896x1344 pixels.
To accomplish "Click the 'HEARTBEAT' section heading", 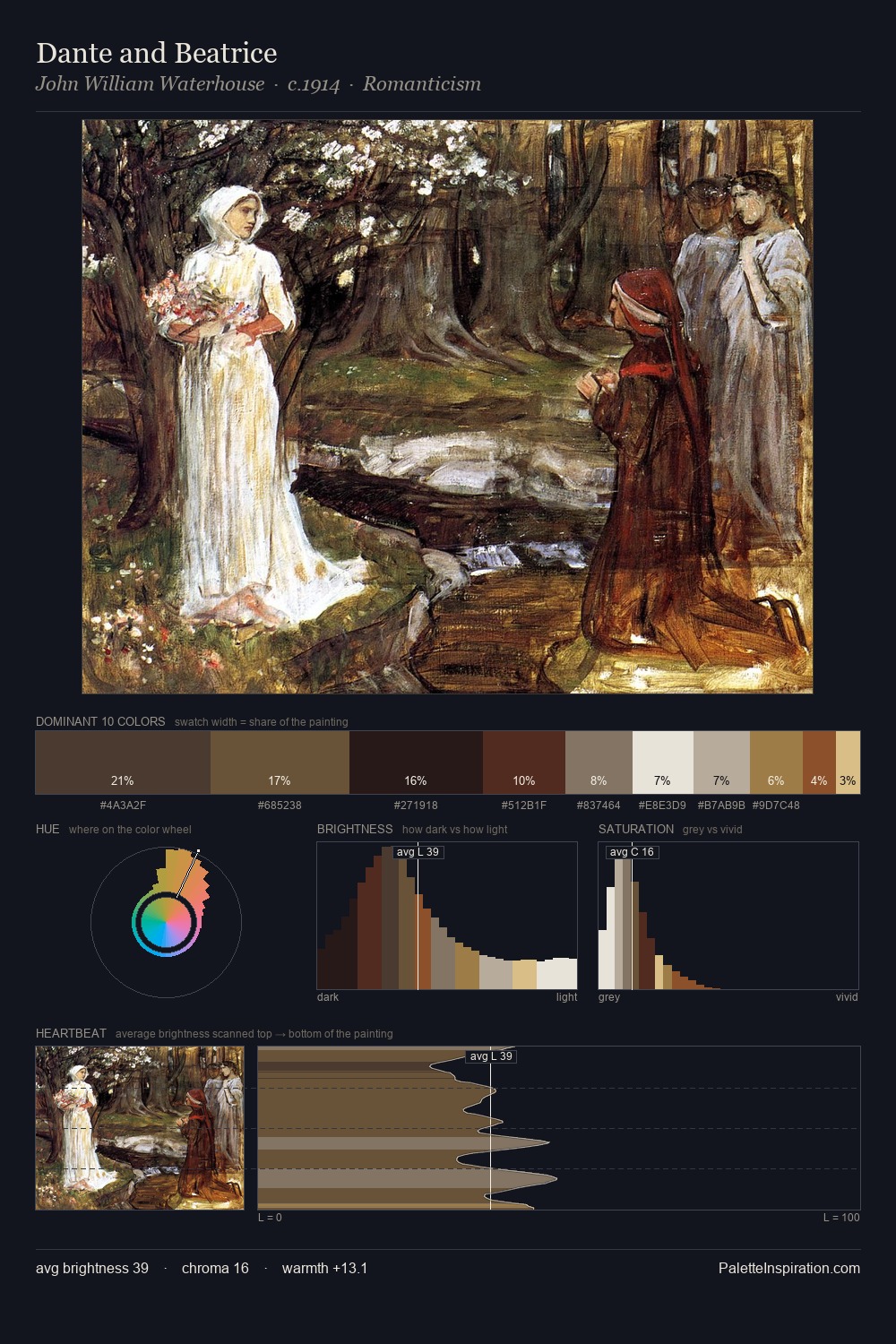I will [x=71, y=1033].
